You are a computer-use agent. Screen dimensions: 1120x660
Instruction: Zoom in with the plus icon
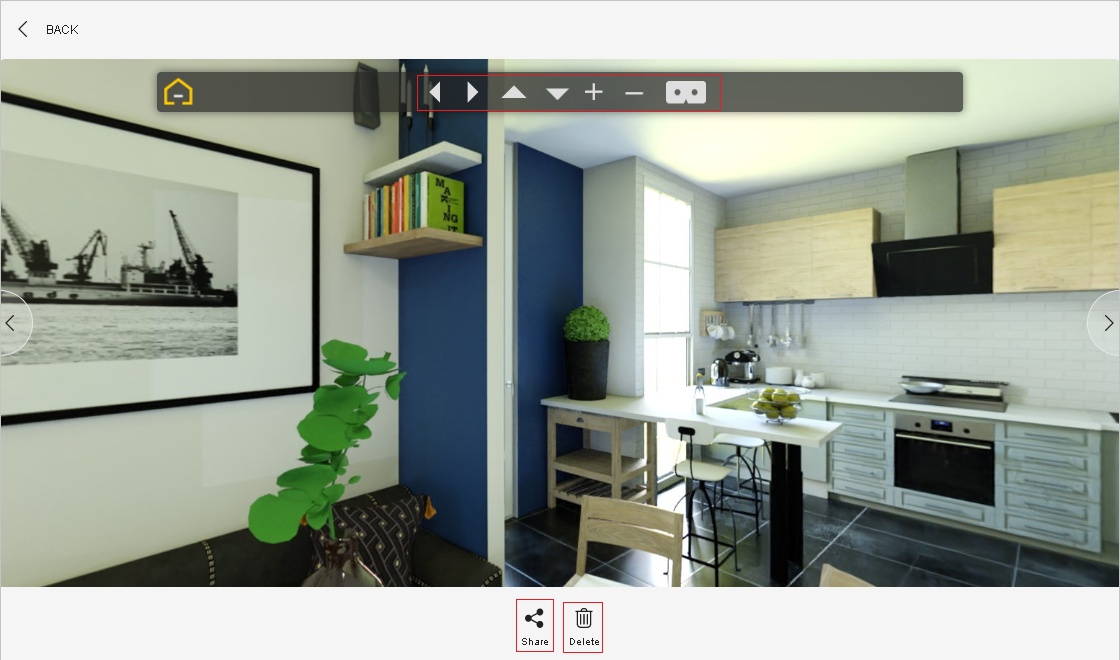(594, 92)
